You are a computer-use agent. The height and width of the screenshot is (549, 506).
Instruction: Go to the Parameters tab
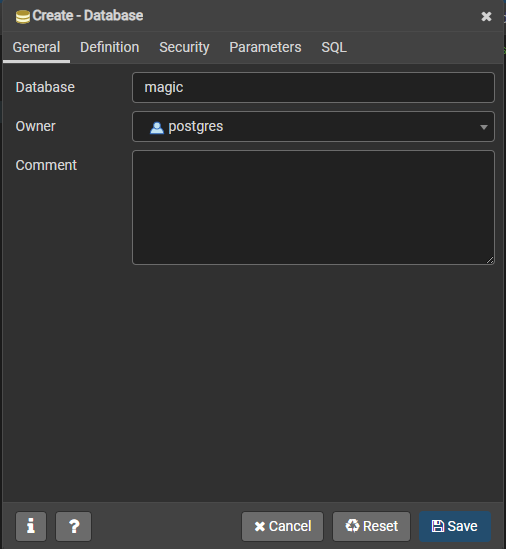click(x=265, y=47)
